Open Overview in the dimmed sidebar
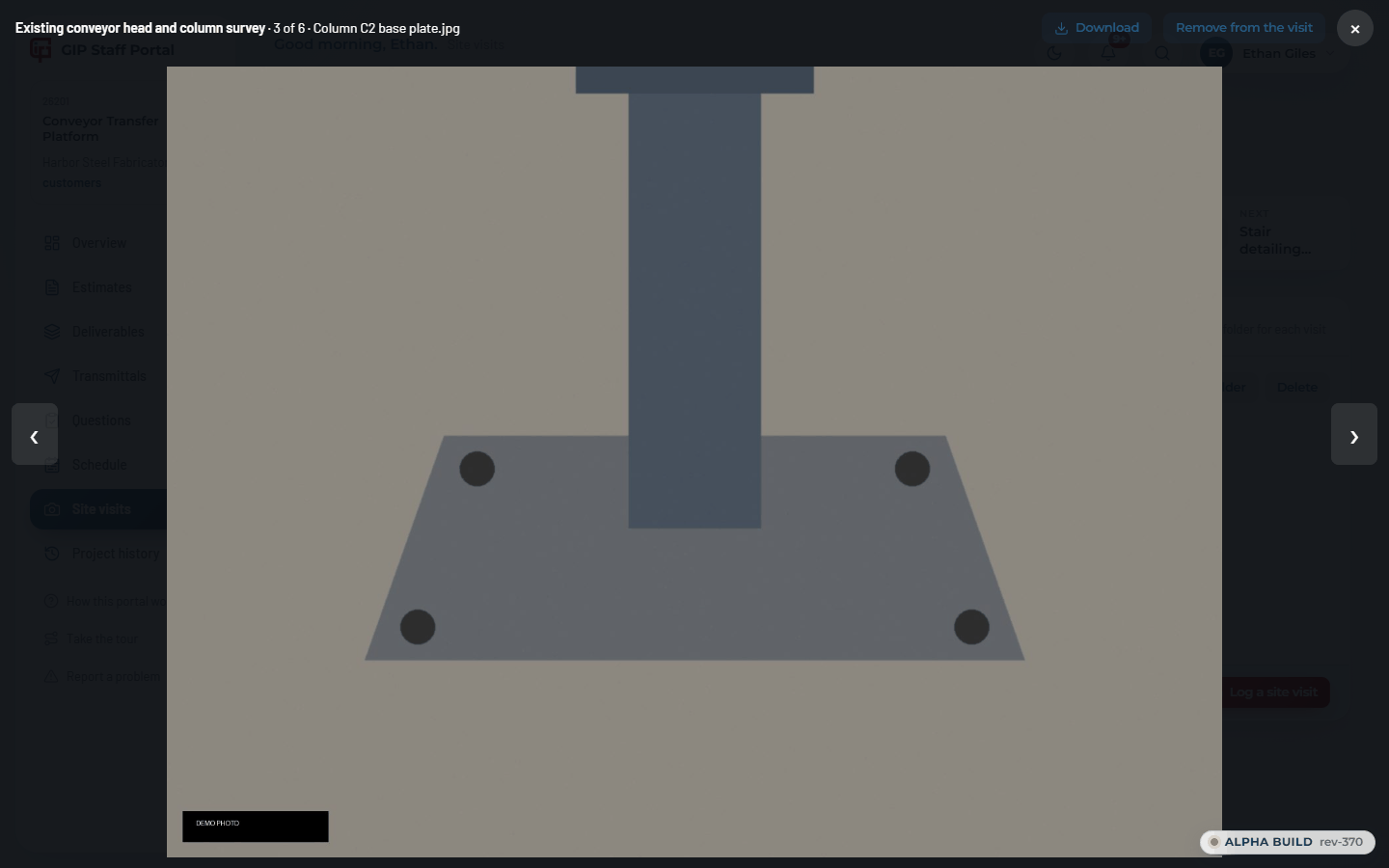This screenshot has height=868, width=1389. click(98, 243)
